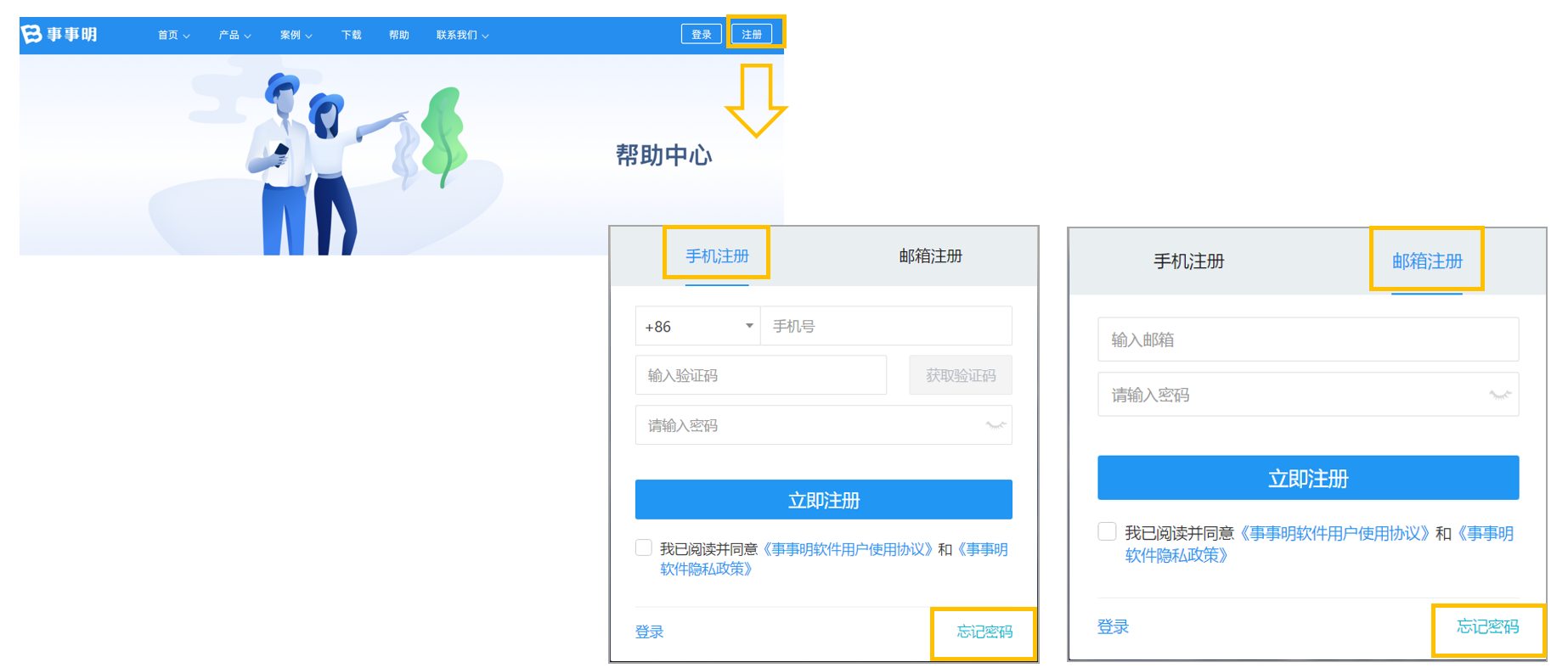Click 立即注册 in the phone registration form
The width and height of the screenshot is (1568, 668).
tap(824, 499)
